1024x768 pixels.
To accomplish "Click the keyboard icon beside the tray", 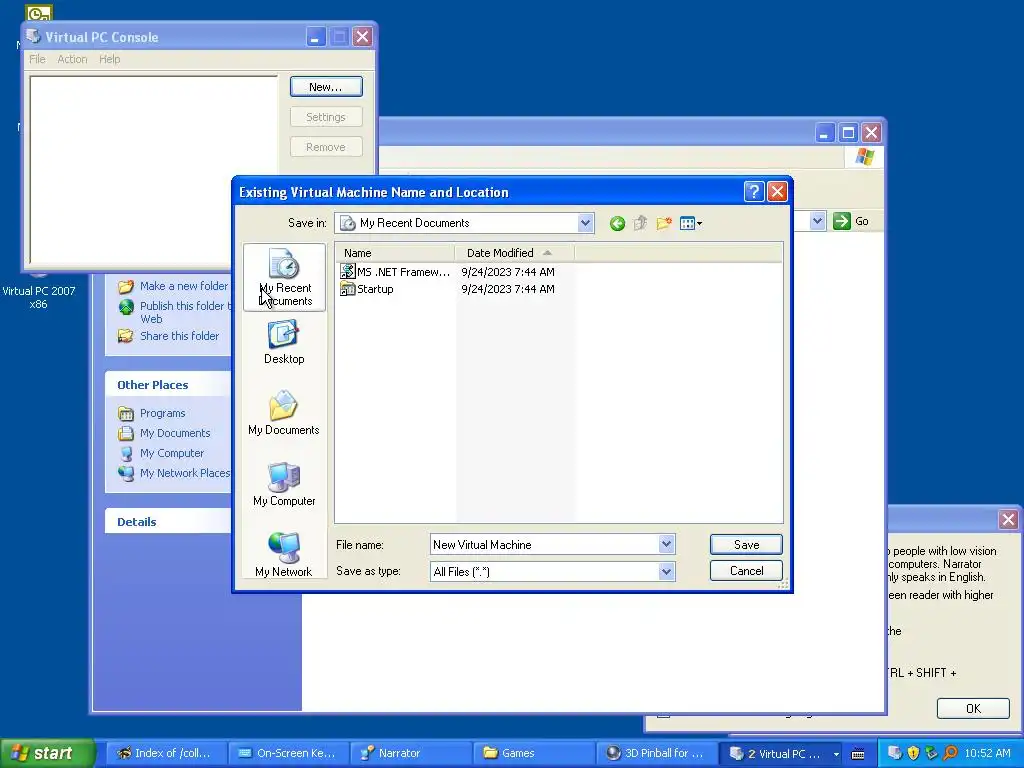I will [858, 754].
